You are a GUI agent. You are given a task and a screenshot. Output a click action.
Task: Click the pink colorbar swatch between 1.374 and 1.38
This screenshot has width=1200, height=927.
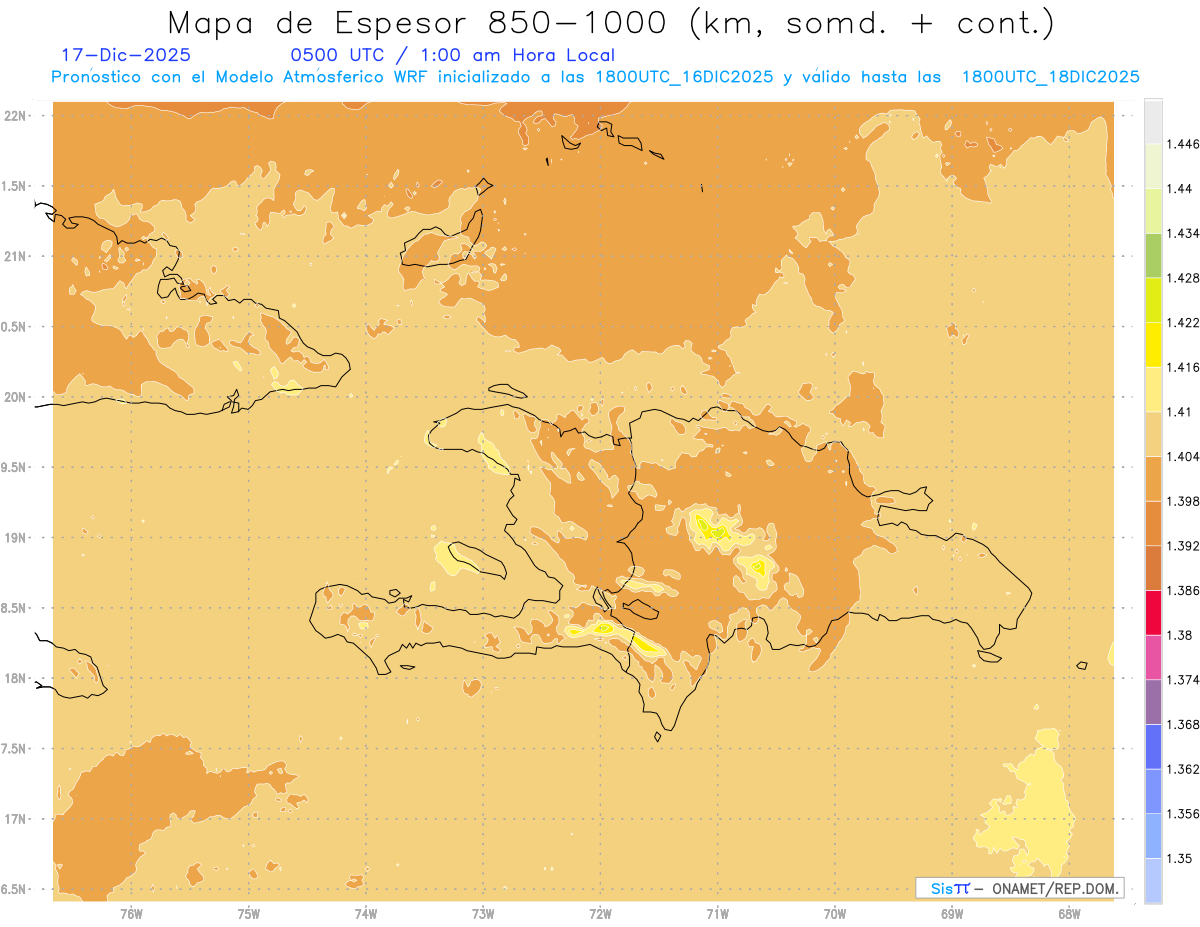click(1153, 657)
